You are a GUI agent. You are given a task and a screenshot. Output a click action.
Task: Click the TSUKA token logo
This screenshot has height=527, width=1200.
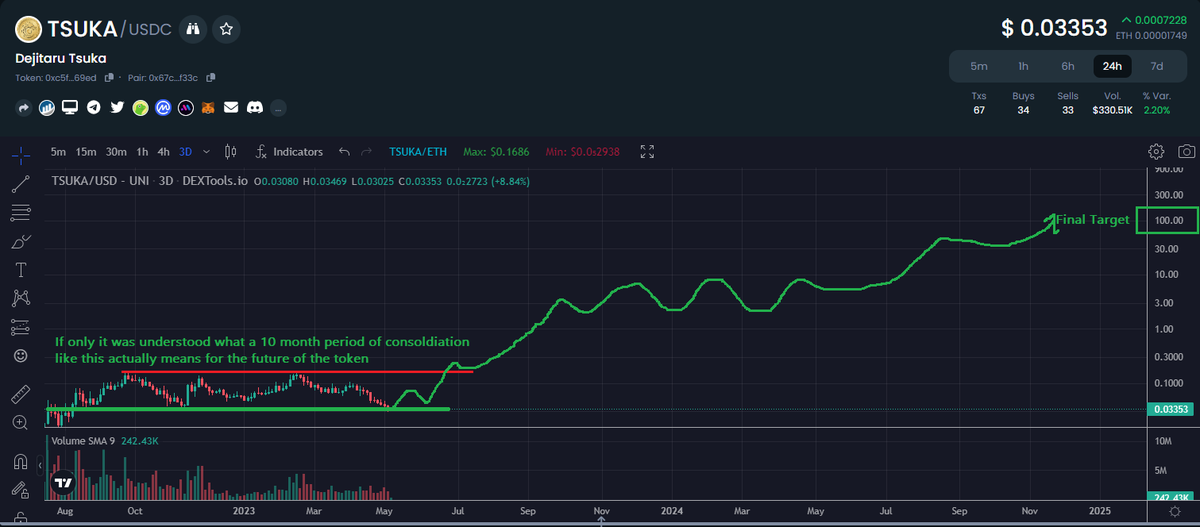29,30
